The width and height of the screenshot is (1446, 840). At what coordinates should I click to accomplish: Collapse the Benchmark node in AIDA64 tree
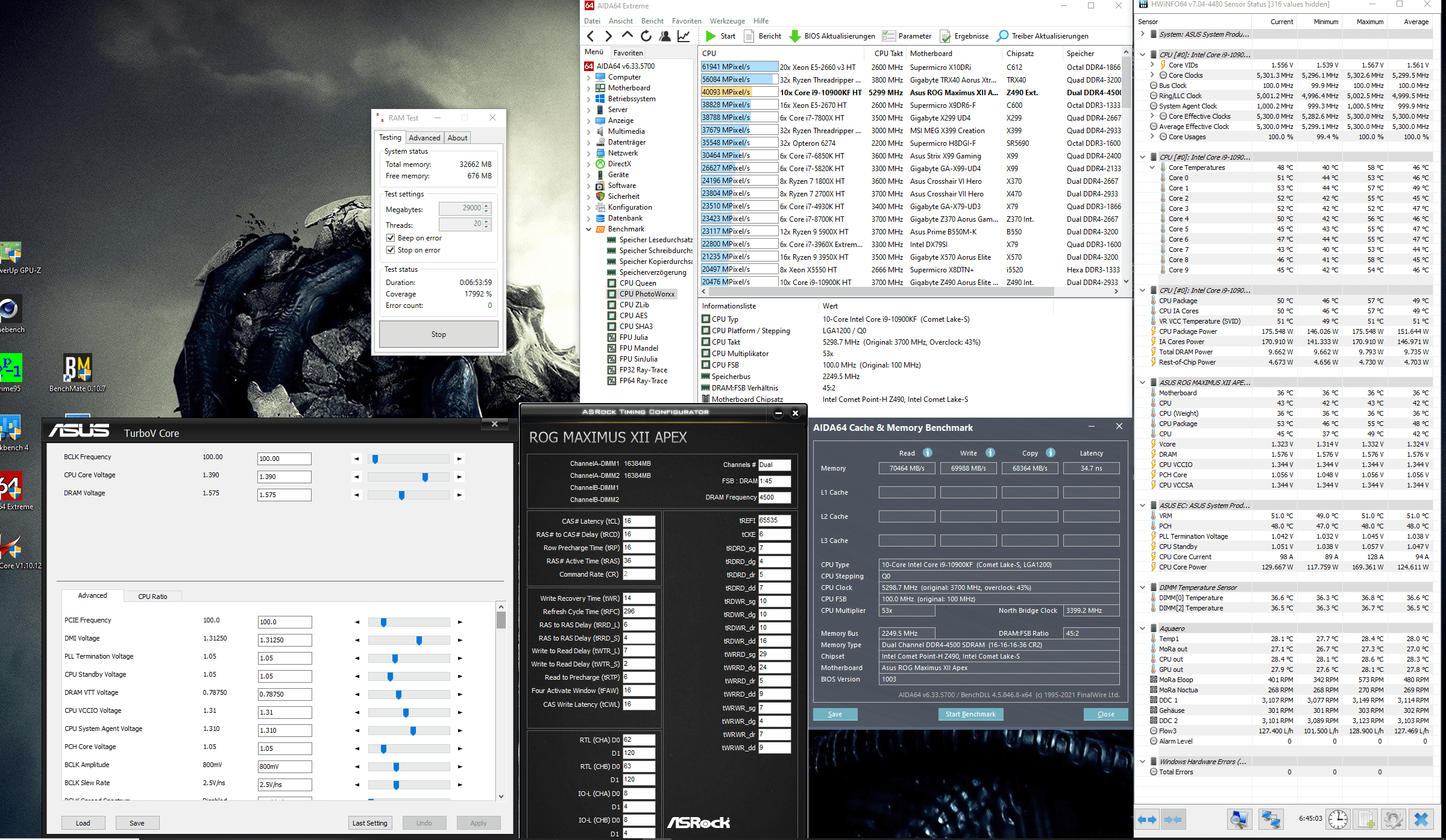(589, 229)
